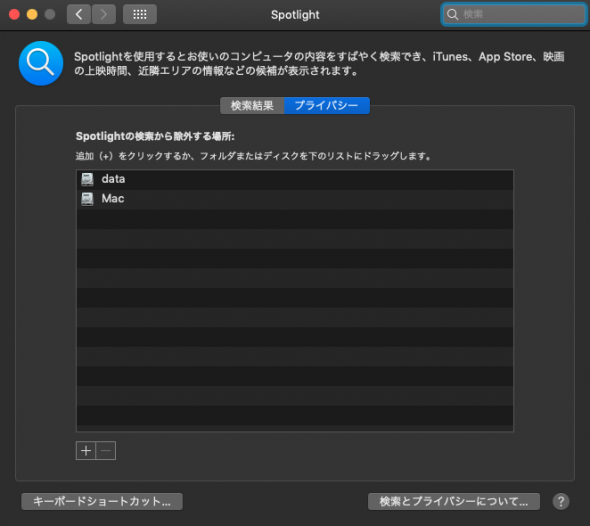590x526 pixels.
Task: Click the data disk icon
Action: pyautogui.click(x=87, y=179)
